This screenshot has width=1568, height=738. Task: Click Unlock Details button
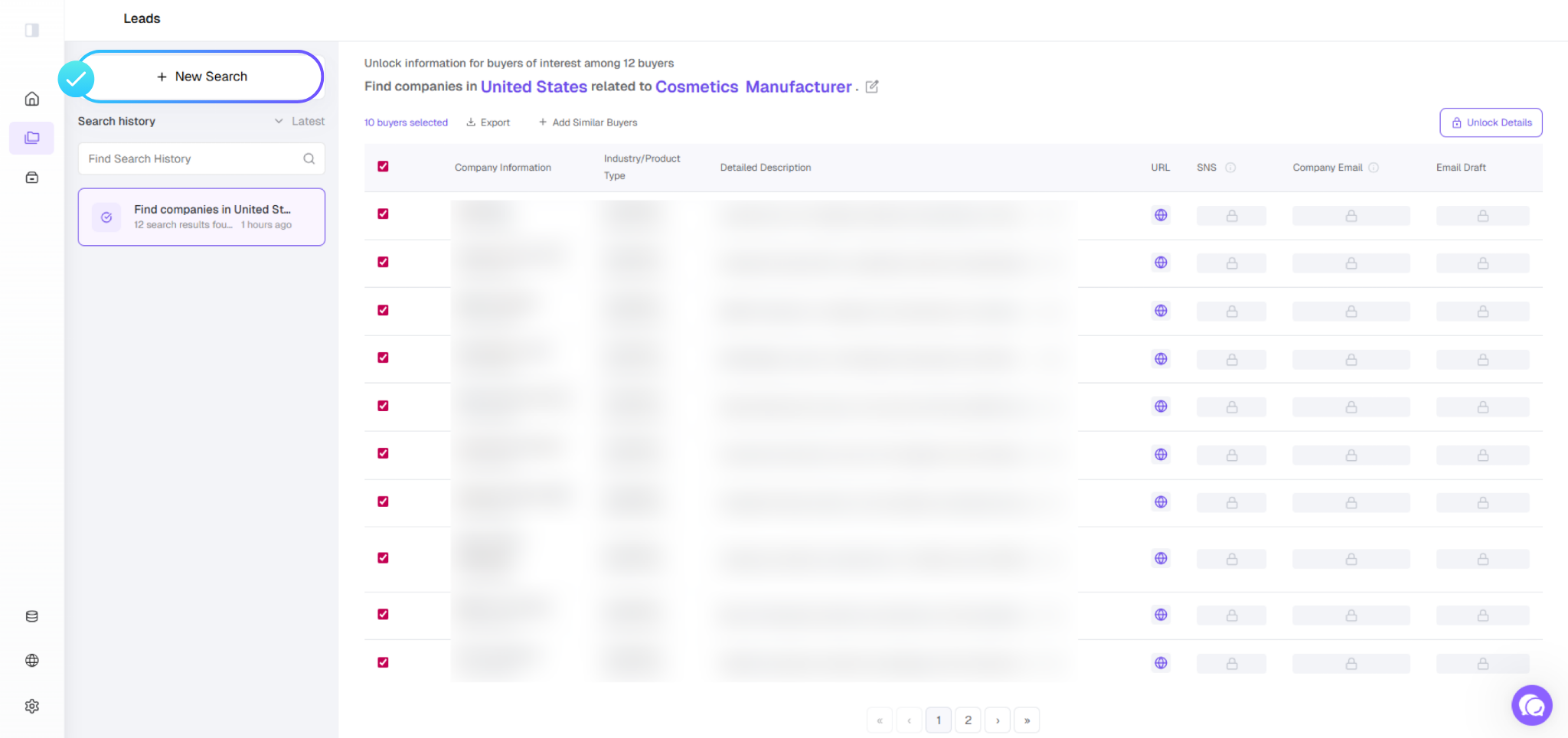1491,122
